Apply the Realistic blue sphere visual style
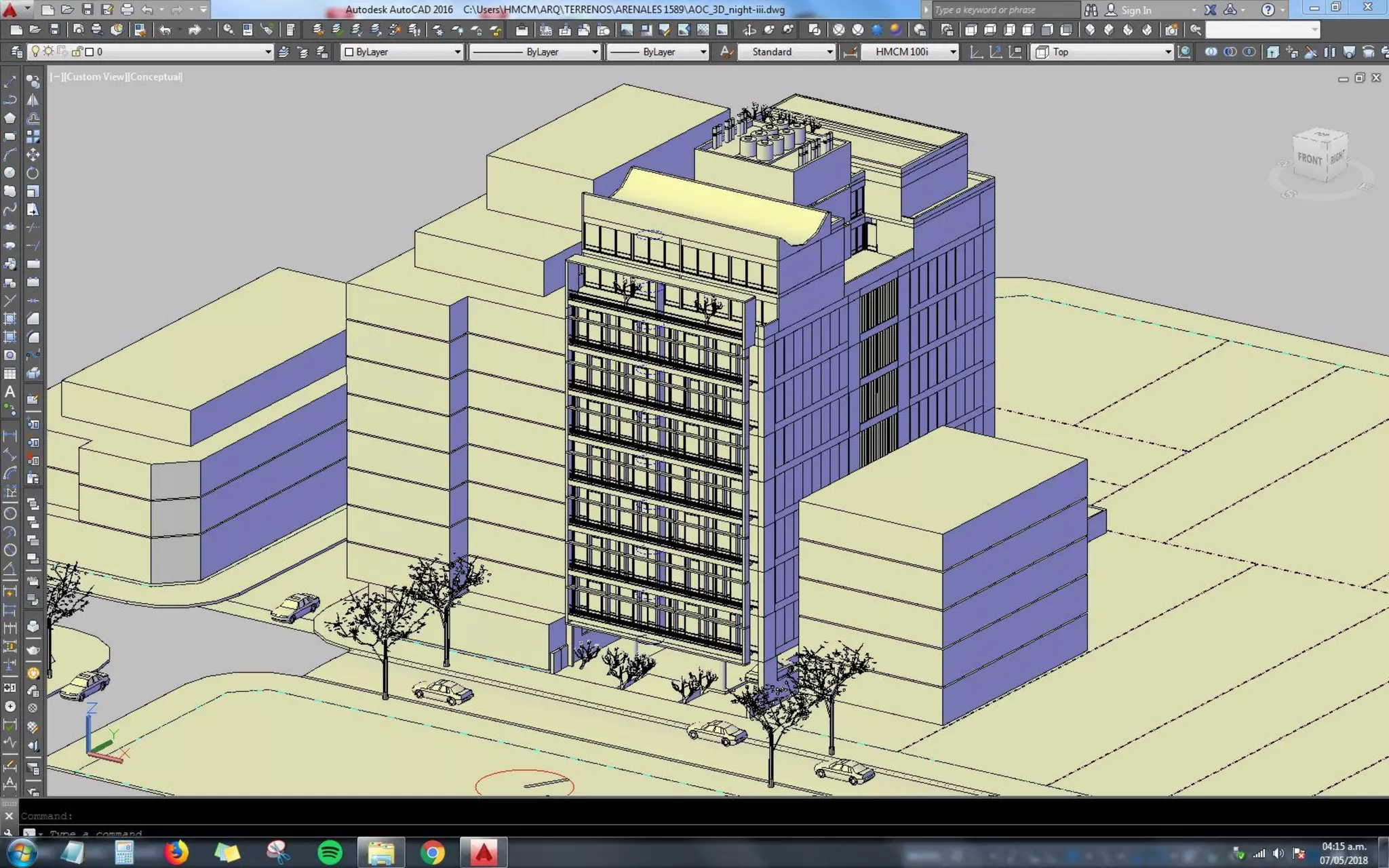Viewport: 1389px width, 868px height. click(877, 30)
